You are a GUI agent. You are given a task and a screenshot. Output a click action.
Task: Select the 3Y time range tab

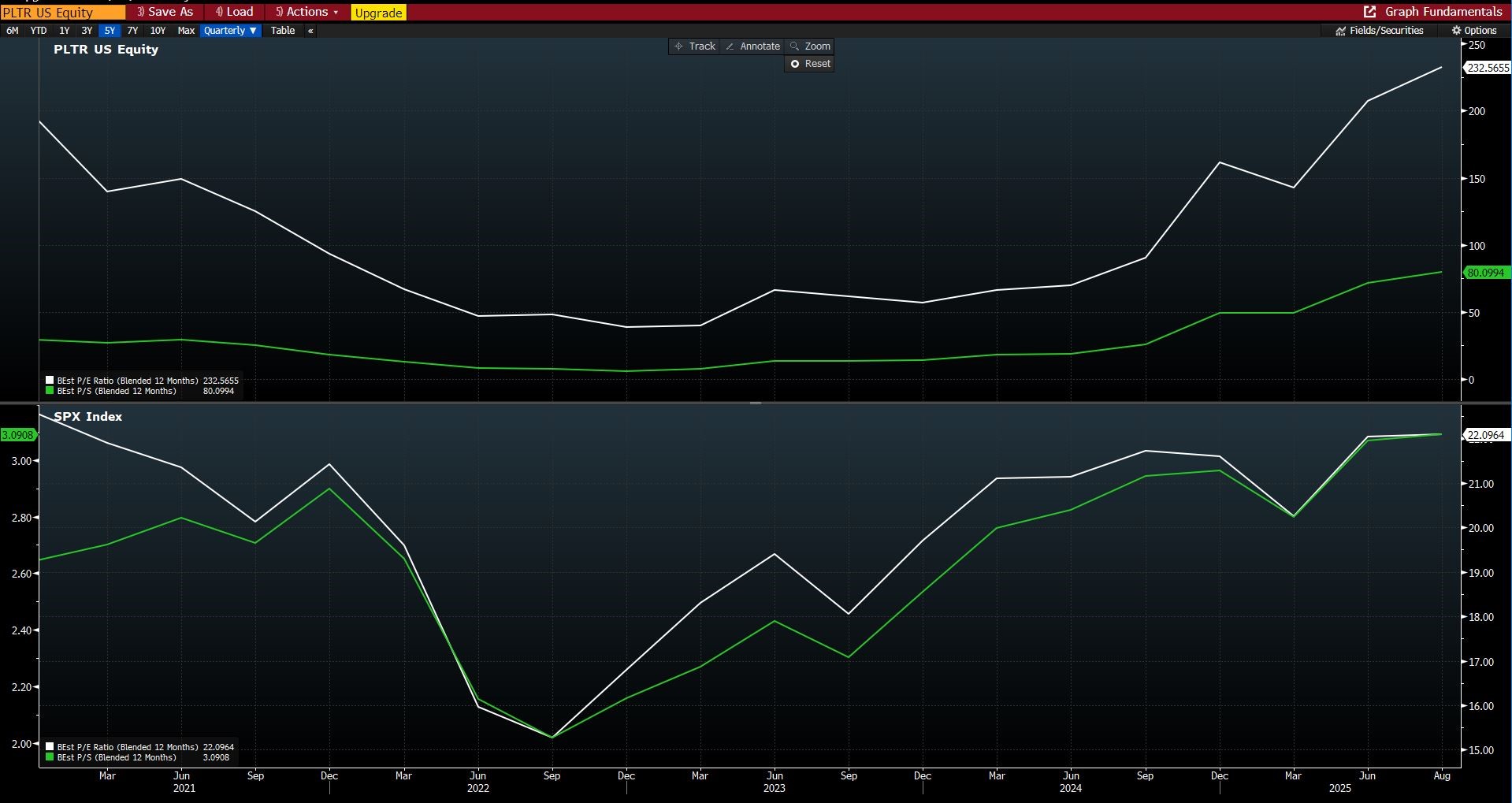click(x=87, y=31)
